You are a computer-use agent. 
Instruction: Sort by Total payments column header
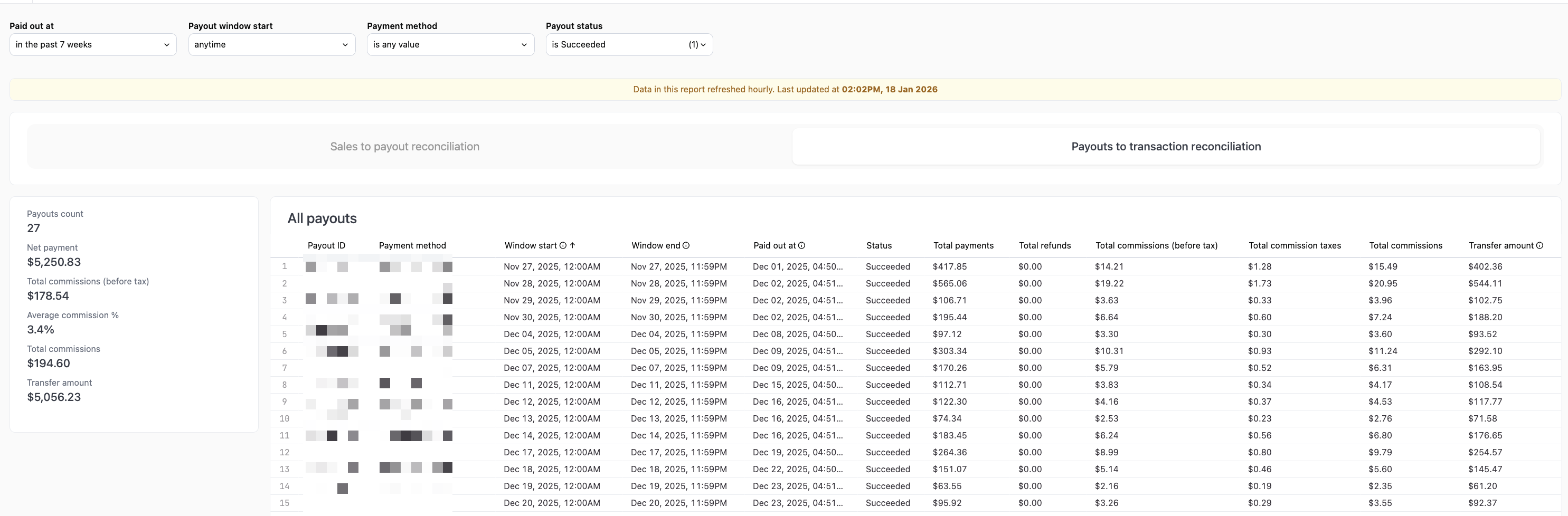[963, 245]
